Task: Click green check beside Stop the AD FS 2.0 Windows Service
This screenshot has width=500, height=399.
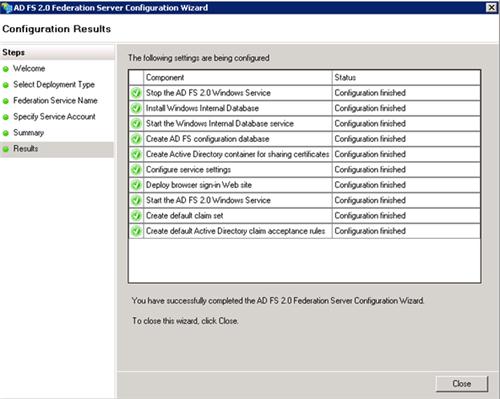Action: 136,93
